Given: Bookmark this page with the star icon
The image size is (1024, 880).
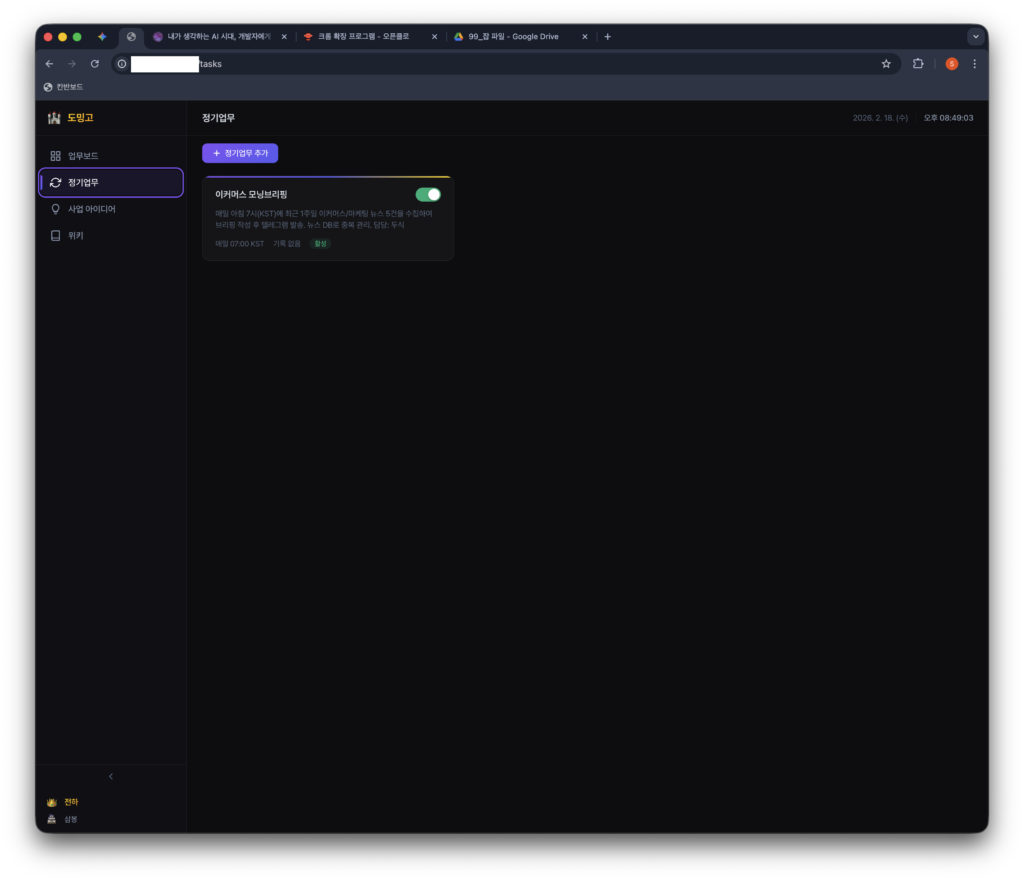Looking at the screenshot, I should tap(885, 64).
